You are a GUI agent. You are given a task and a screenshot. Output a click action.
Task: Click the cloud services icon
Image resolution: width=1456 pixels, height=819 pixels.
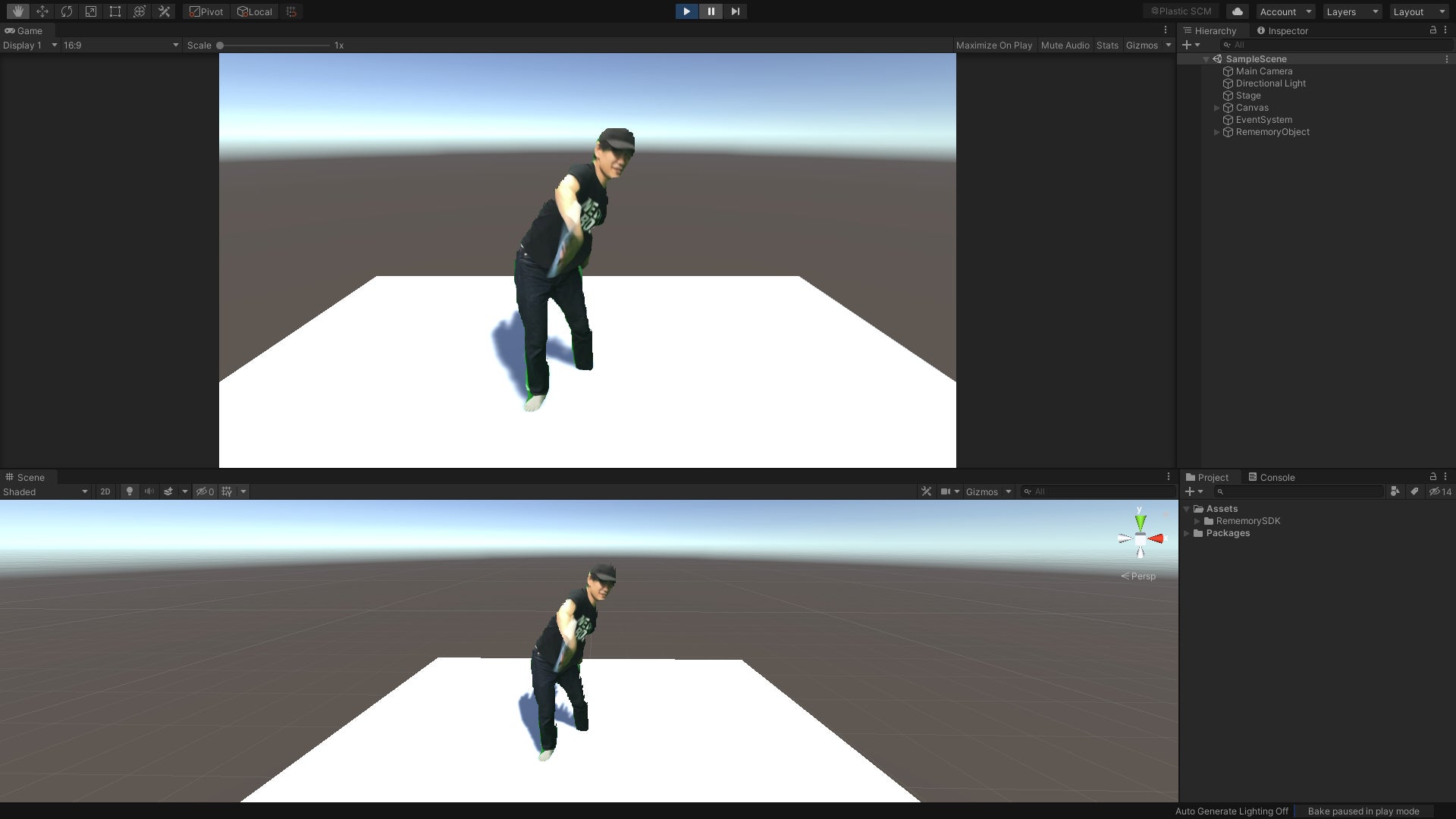(x=1237, y=11)
